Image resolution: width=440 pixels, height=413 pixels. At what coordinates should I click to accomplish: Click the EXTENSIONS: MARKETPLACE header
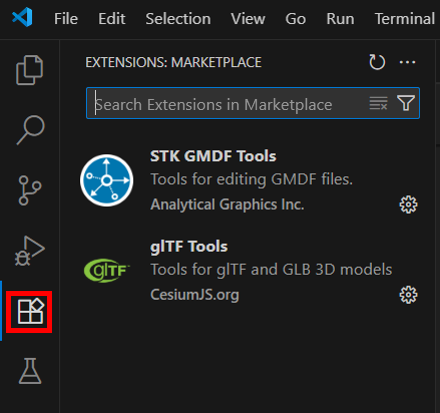pos(173,62)
